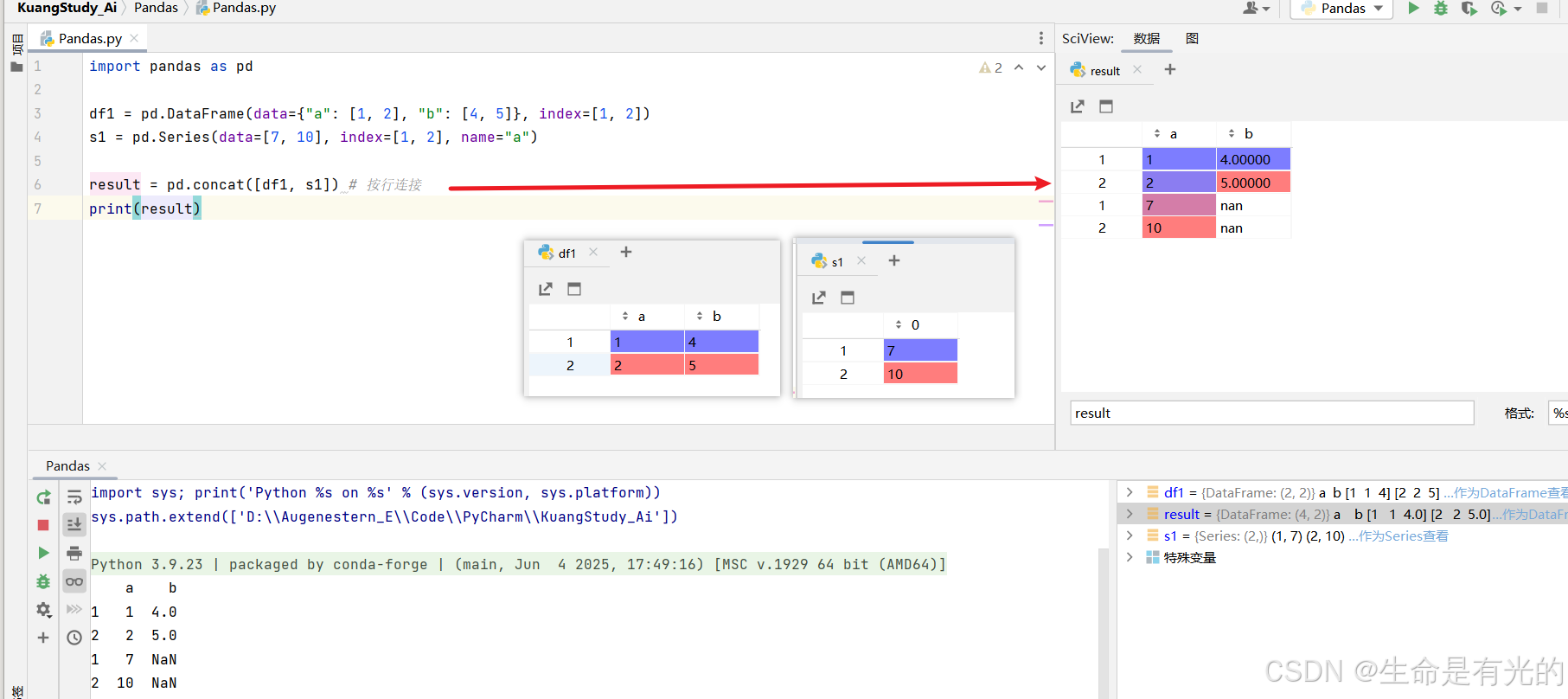Click line number 6 in the gutter
The width and height of the screenshot is (1568, 699).
(38, 184)
